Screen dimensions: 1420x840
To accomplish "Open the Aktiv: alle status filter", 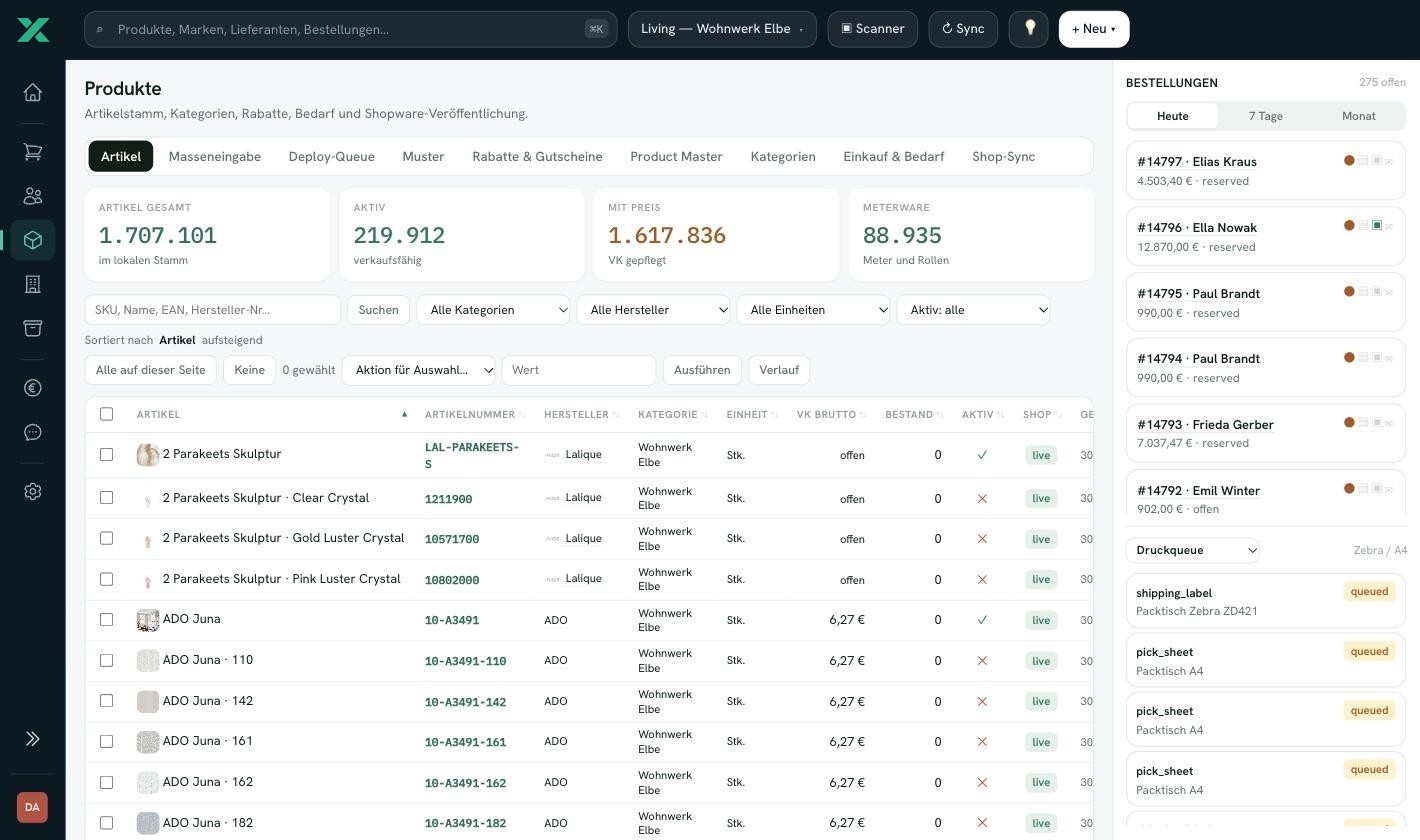I will [974, 310].
